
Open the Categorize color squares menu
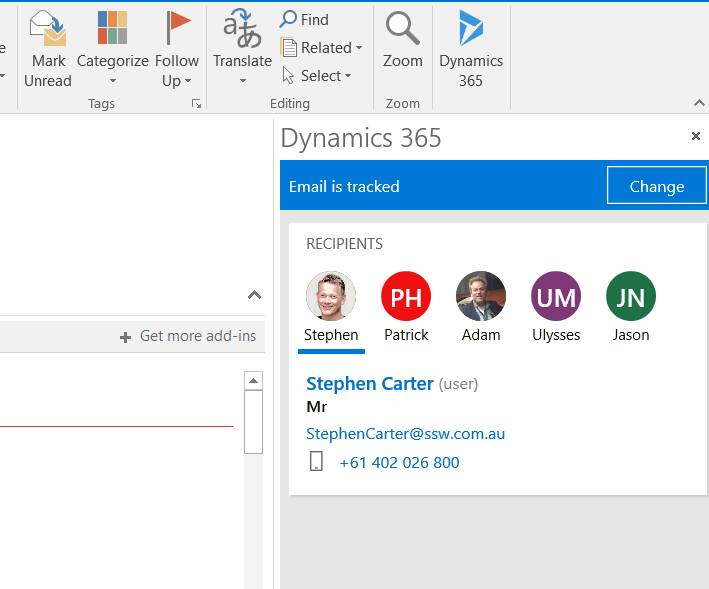coord(112,29)
